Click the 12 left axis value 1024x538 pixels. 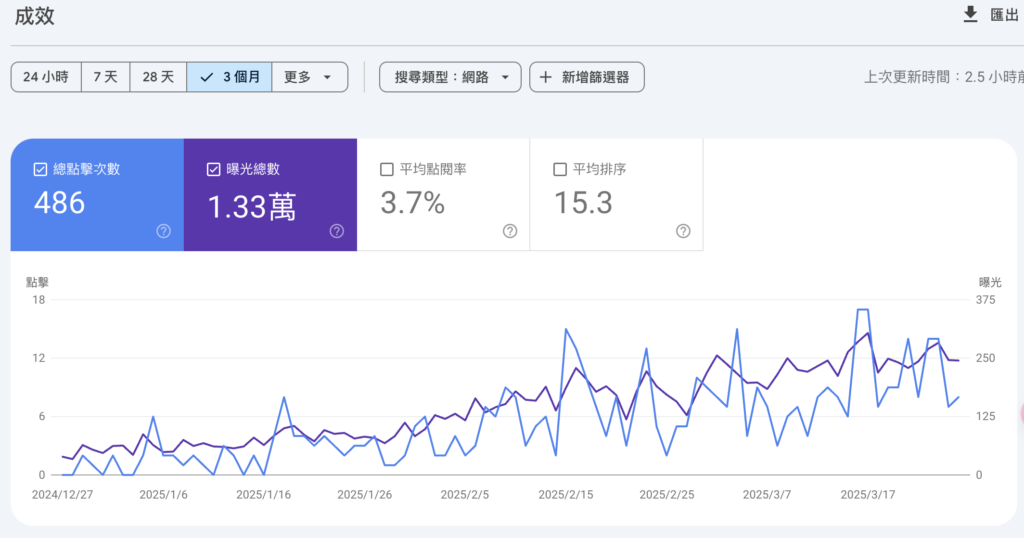click(39, 358)
